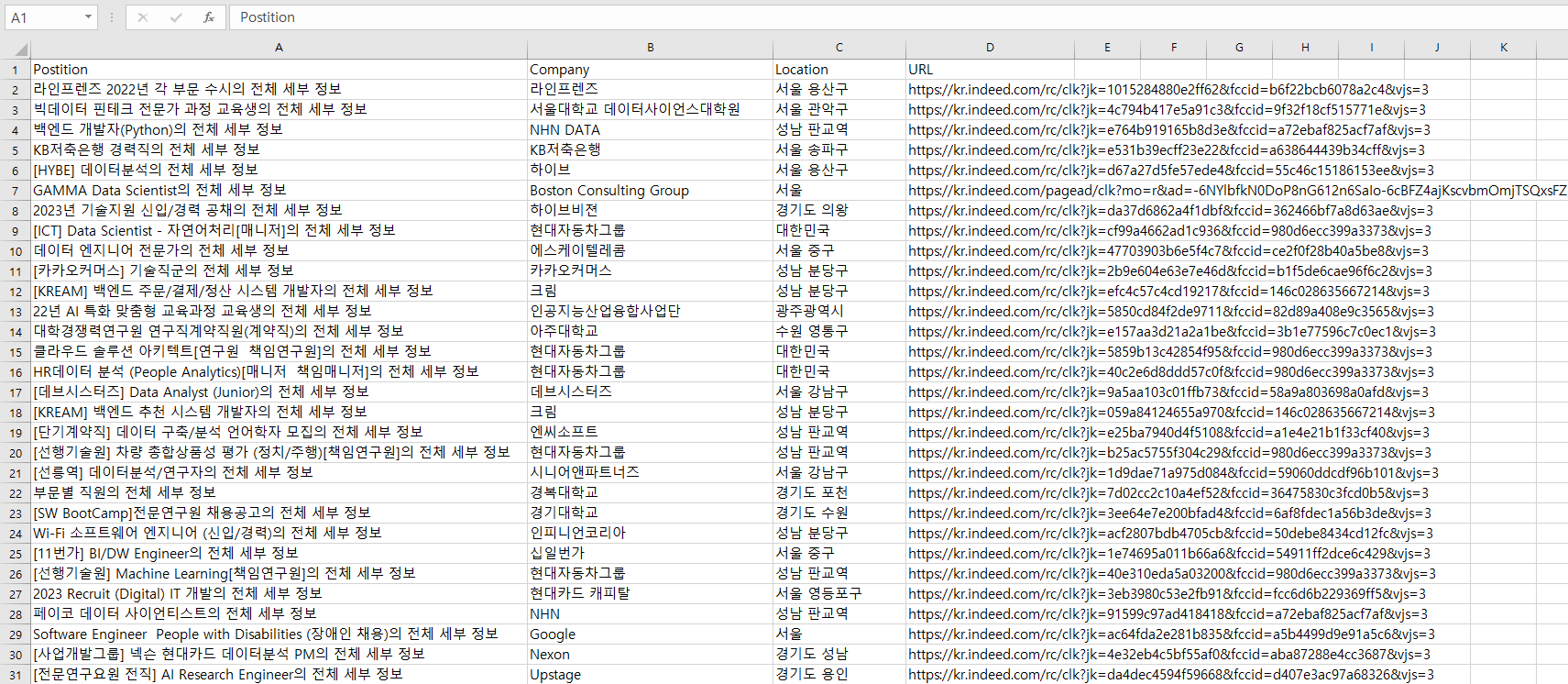Select column G header
The image size is (1568, 684).
pyautogui.click(x=1239, y=49)
